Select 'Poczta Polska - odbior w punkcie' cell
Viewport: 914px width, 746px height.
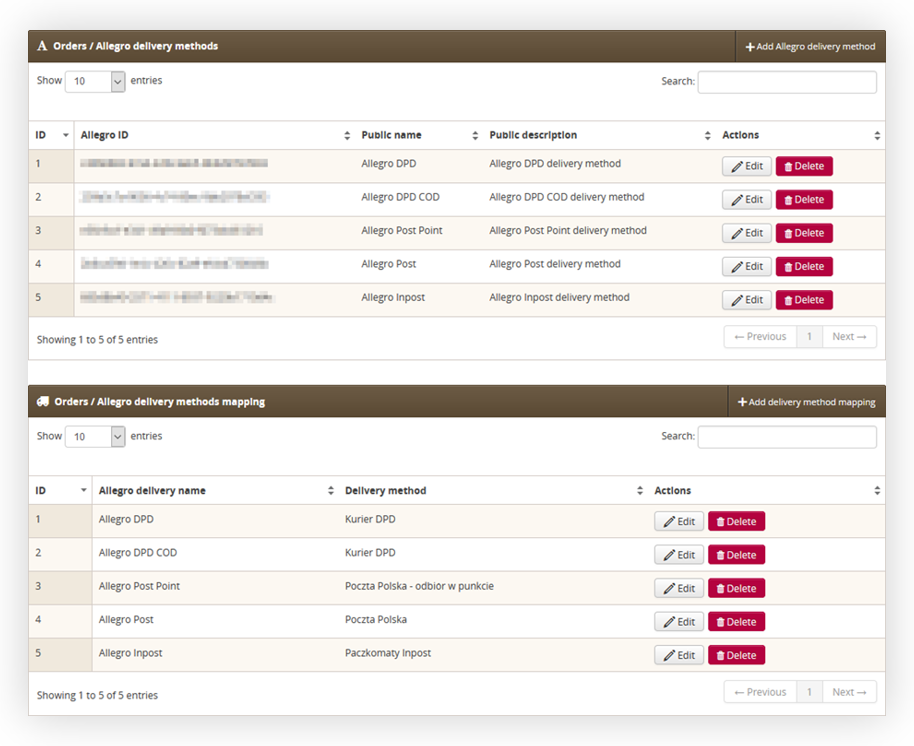point(419,586)
